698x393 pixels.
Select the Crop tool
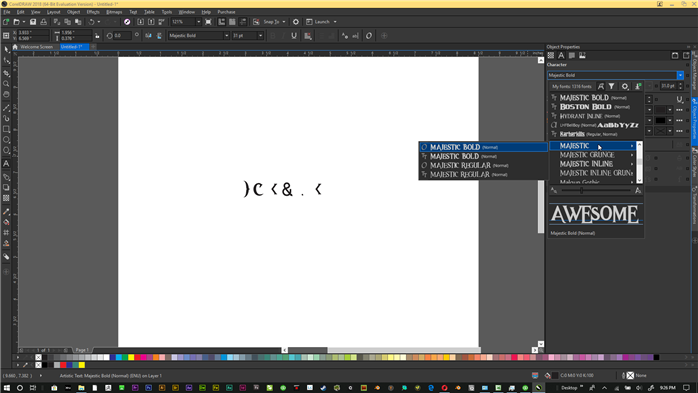point(6,73)
